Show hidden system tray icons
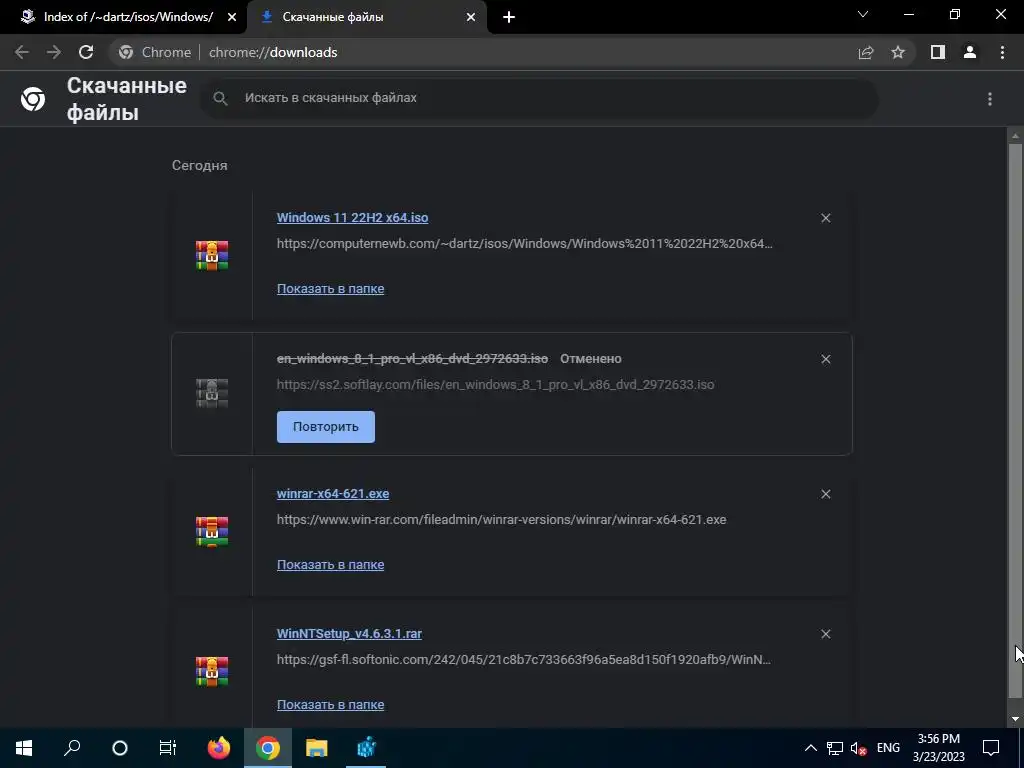Screen dimensions: 1024x768 810,748
